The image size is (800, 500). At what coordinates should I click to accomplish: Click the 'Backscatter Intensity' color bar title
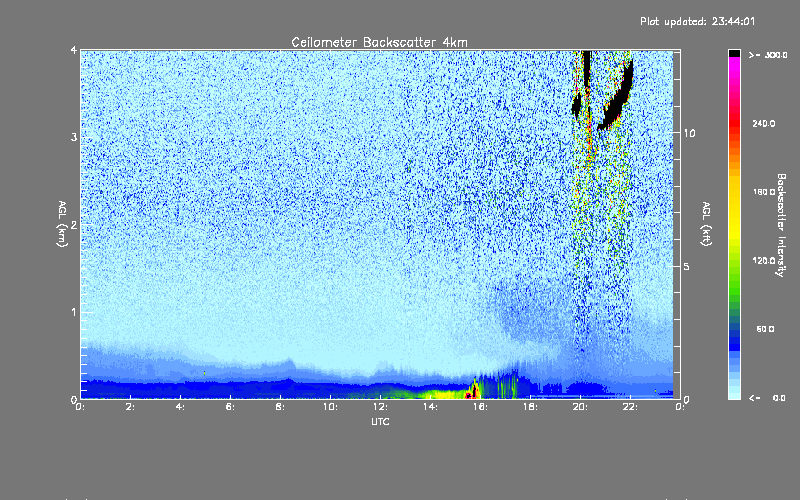[781, 225]
